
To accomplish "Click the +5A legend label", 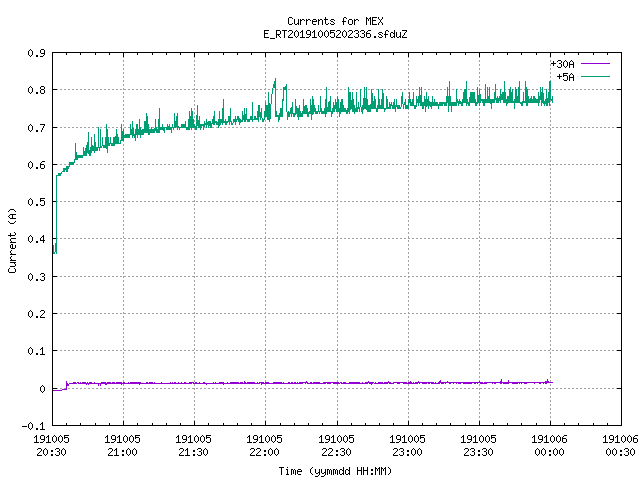I will pyautogui.click(x=565, y=77).
